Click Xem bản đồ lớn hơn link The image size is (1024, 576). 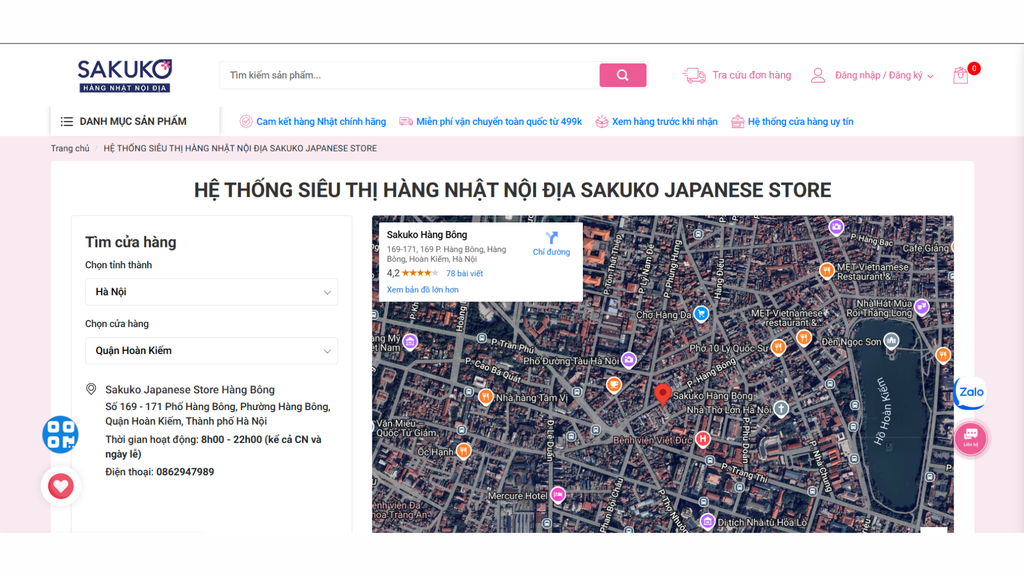(423, 290)
